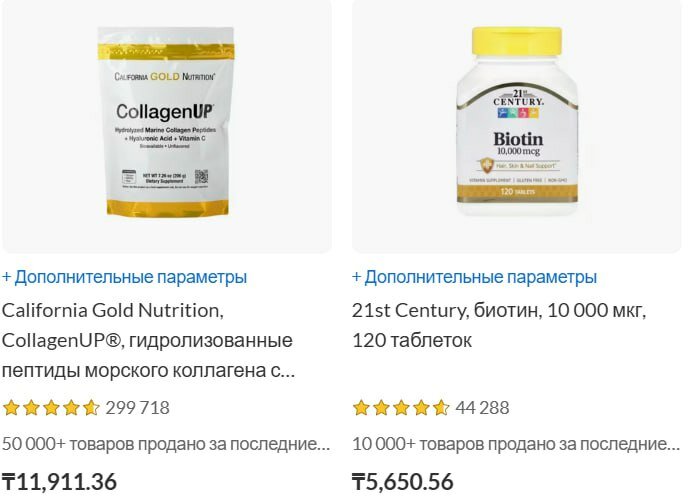Click the ₸5,650.56 price
The width and height of the screenshot is (693, 501).
coord(403,482)
